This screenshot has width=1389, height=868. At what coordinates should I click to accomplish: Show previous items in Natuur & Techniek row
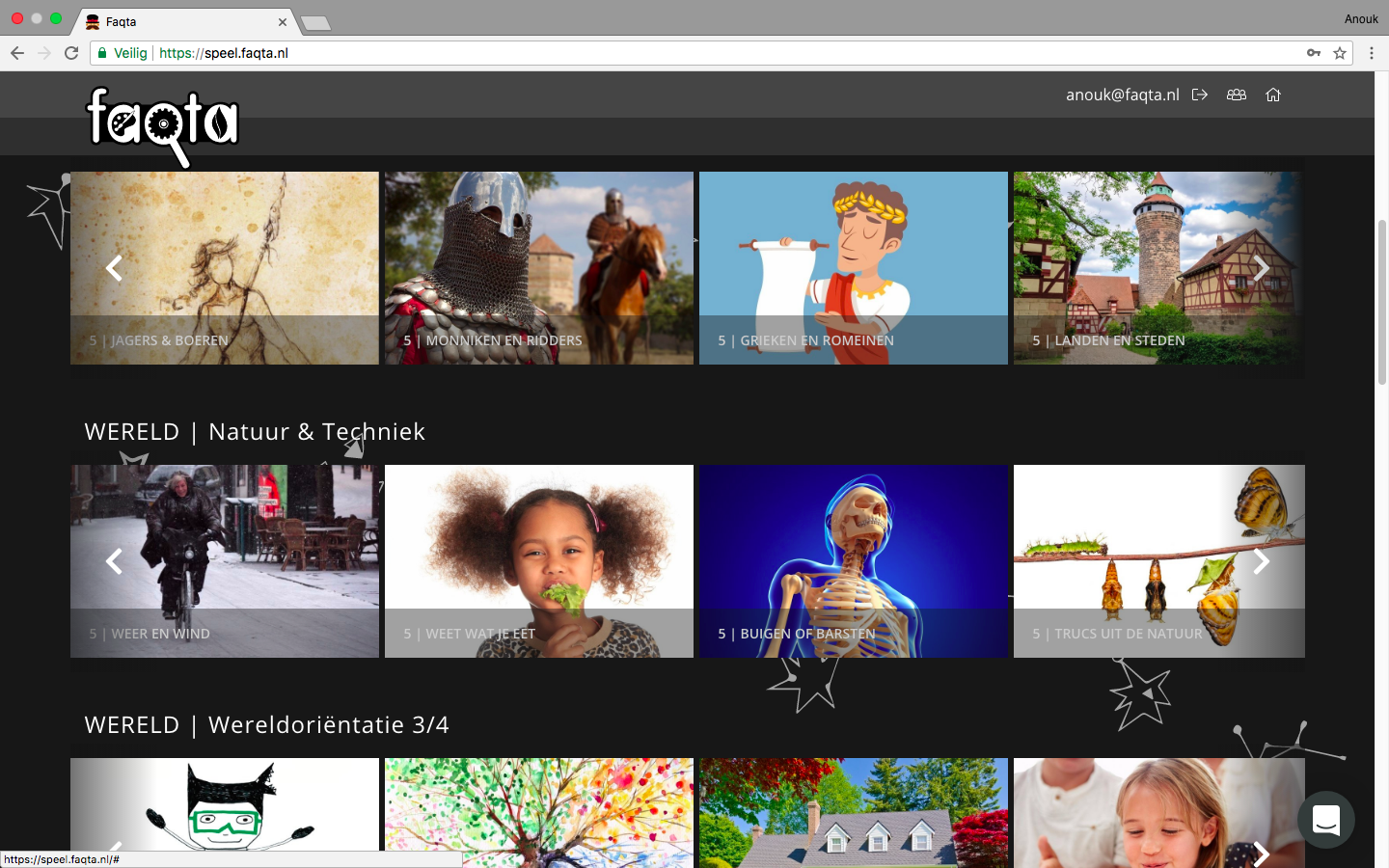point(114,561)
